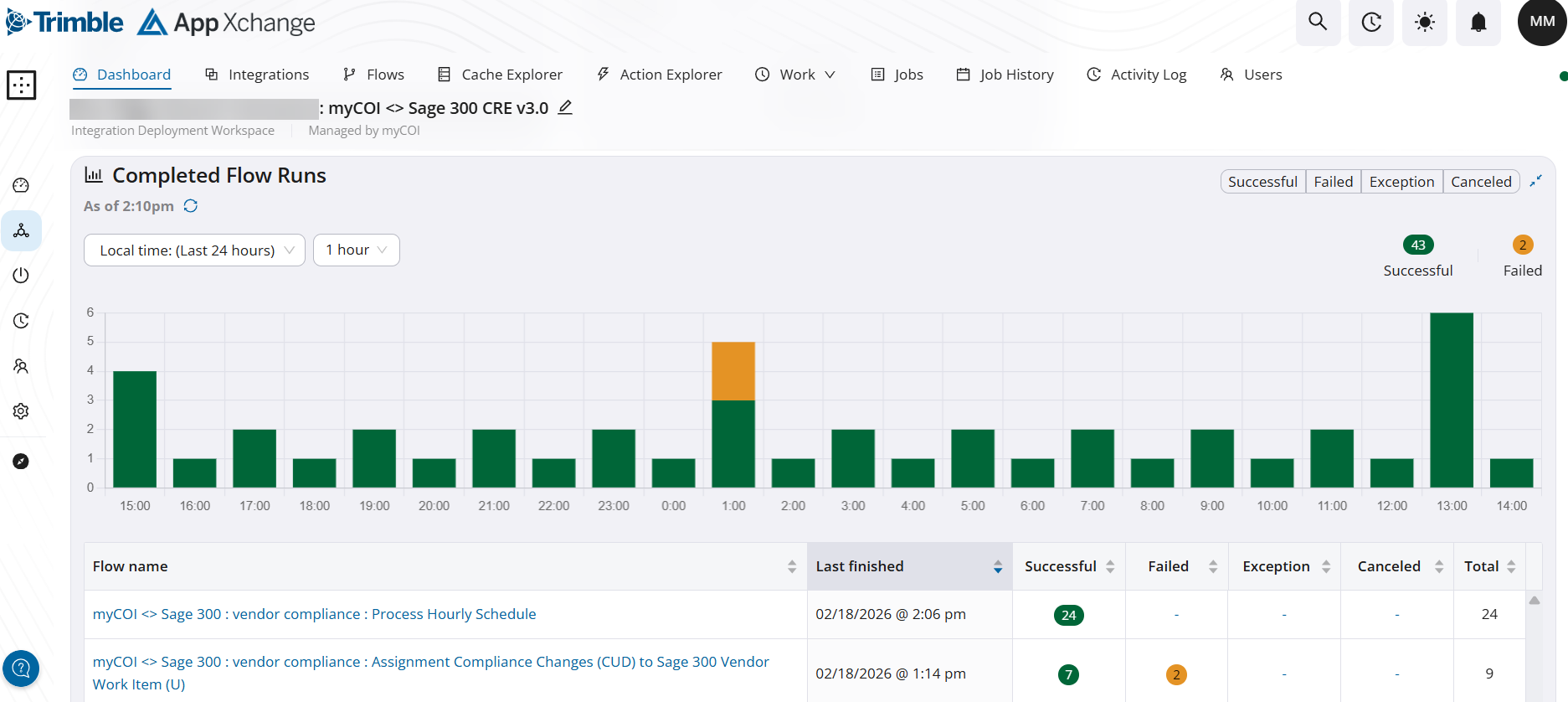Viewport: 1568px width, 702px height.
Task: Open the Process Hourly Schedule flow link
Action: click(314, 614)
